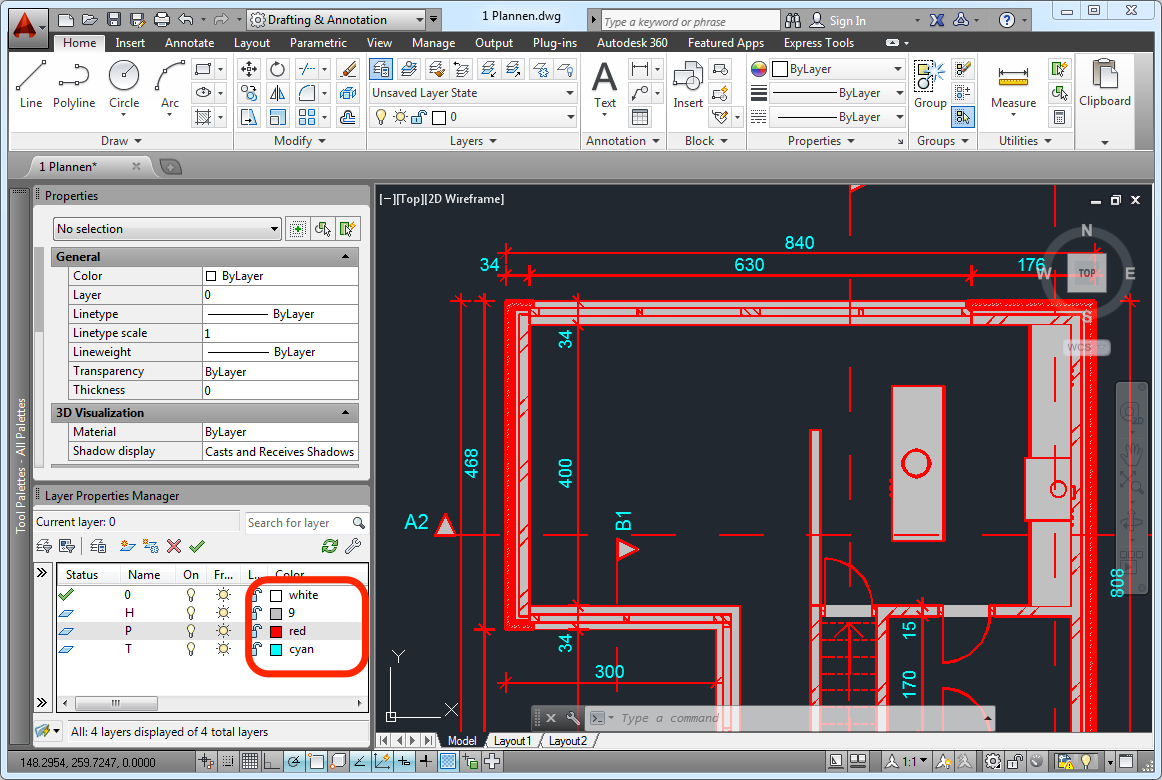
Task: Click the WCS button below ViewCube
Action: point(1086,347)
